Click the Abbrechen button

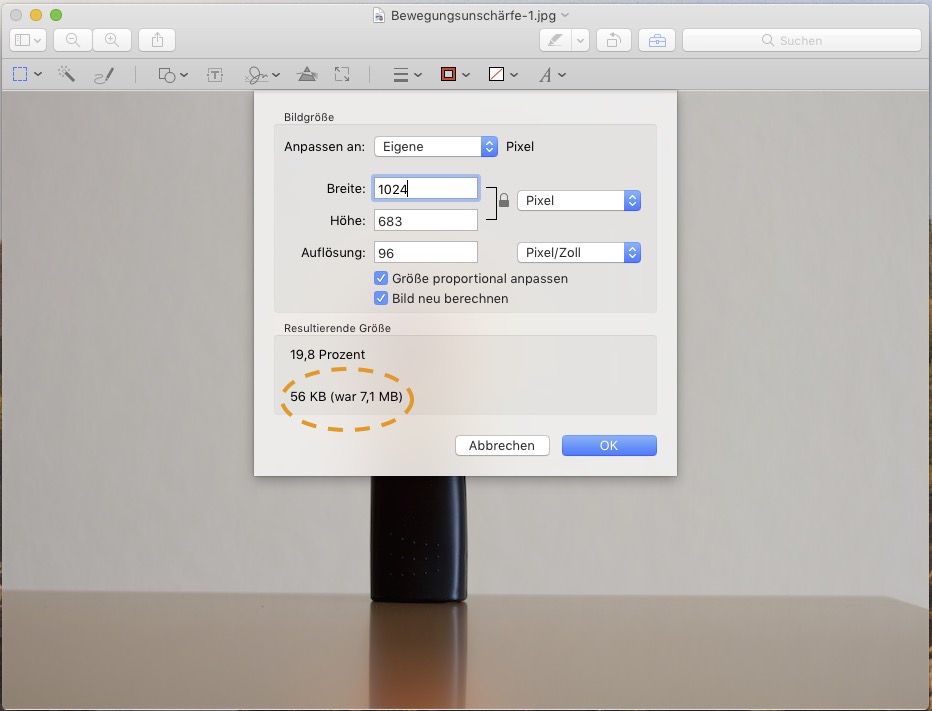[502, 445]
